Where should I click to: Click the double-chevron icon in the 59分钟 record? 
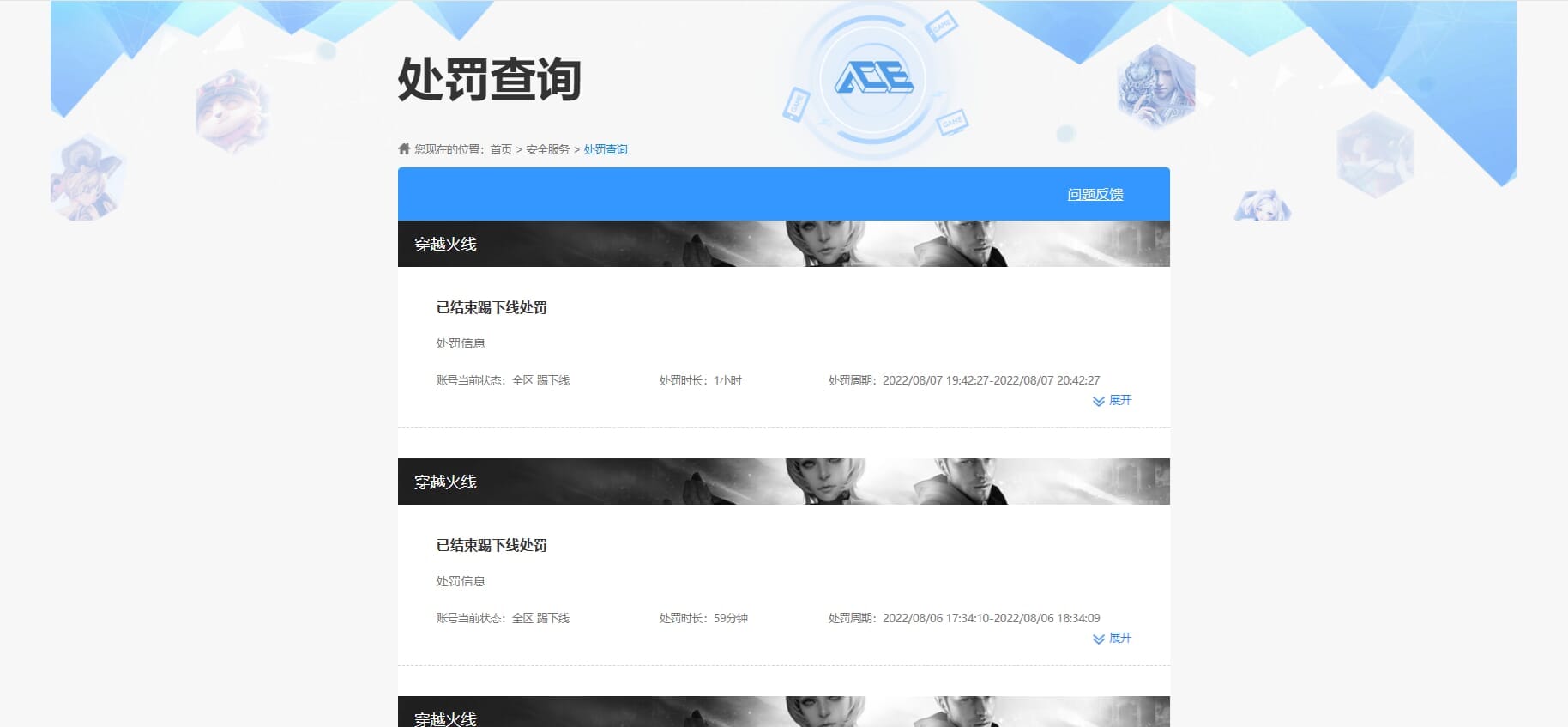tap(1099, 639)
